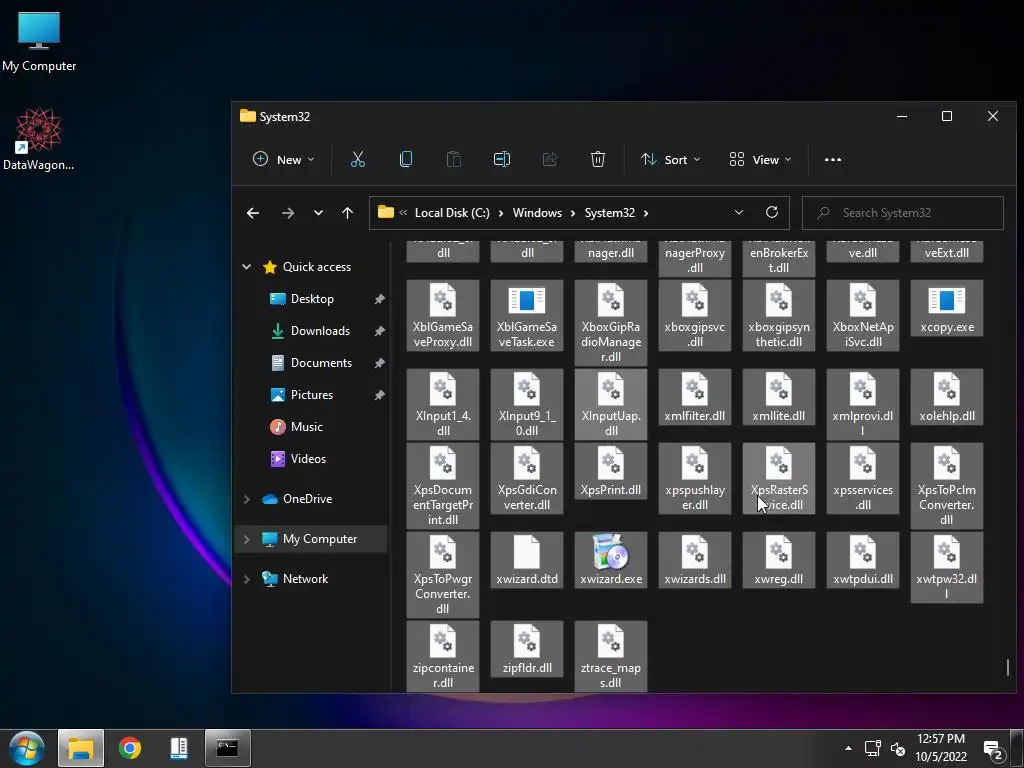Click the Windows breadcrumb segment

point(537,213)
